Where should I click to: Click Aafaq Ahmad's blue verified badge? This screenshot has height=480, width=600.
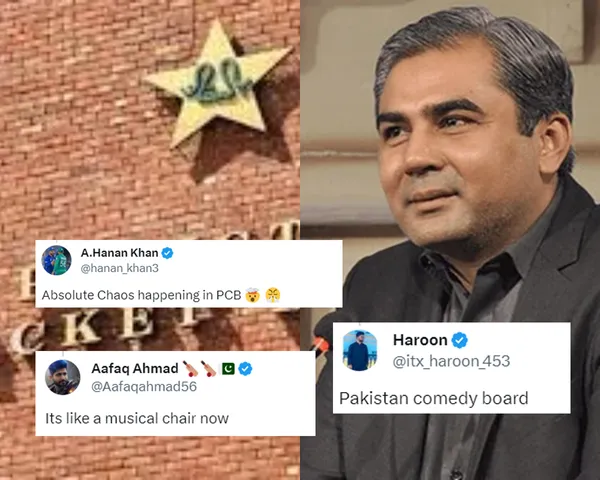[245, 369]
